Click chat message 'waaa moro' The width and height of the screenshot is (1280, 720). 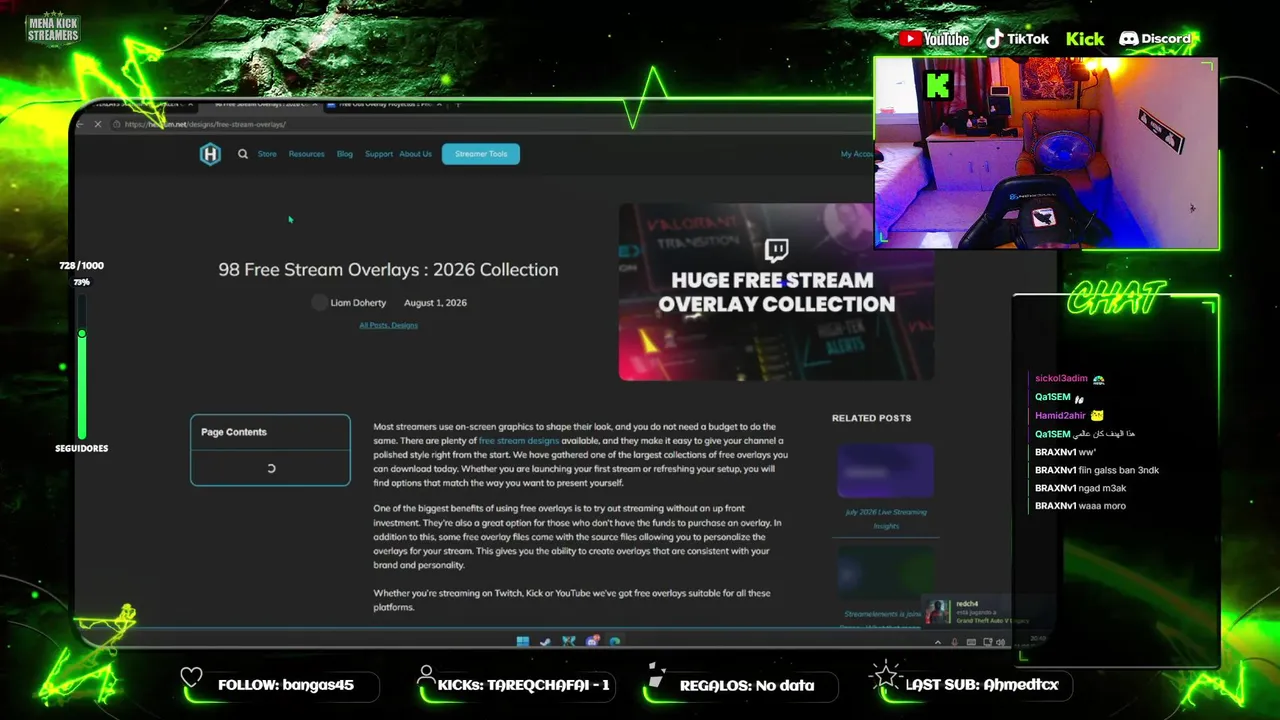tap(1103, 506)
